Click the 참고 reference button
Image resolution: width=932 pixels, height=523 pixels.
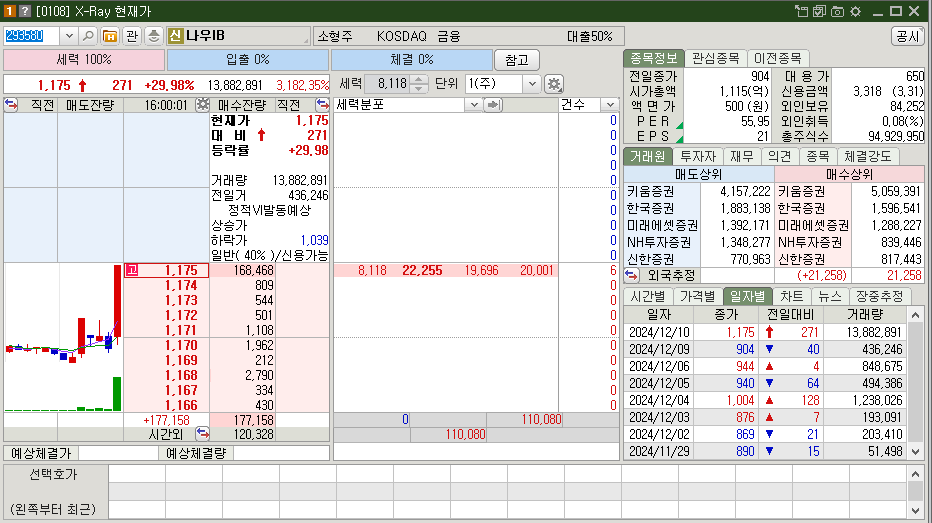point(517,60)
